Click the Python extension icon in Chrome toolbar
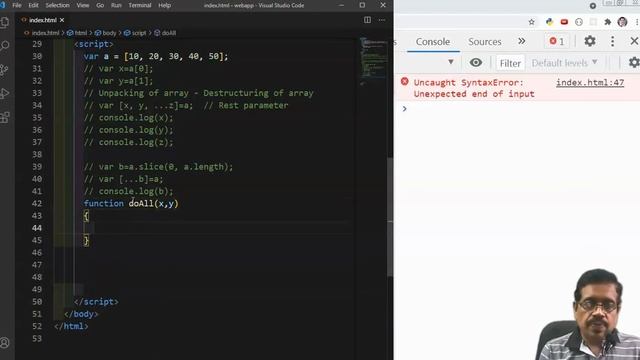The image size is (640, 360). tap(549, 22)
